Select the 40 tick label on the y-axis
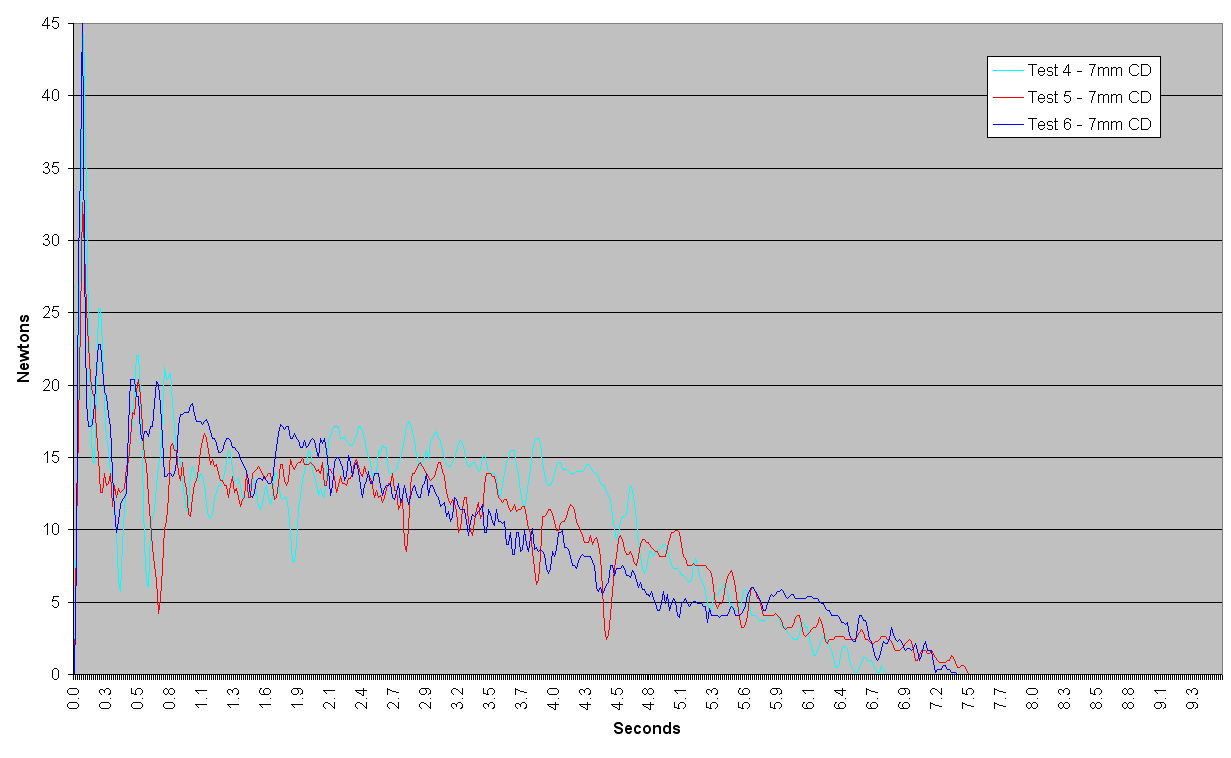Image resolution: width=1231 pixels, height=758 pixels. [x=52, y=96]
